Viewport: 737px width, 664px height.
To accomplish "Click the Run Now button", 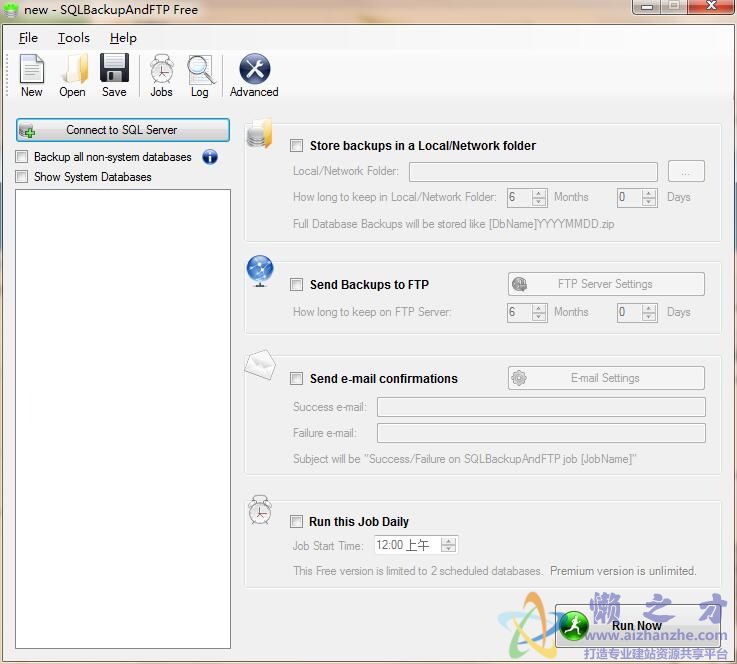I will [x=638, y=626].
